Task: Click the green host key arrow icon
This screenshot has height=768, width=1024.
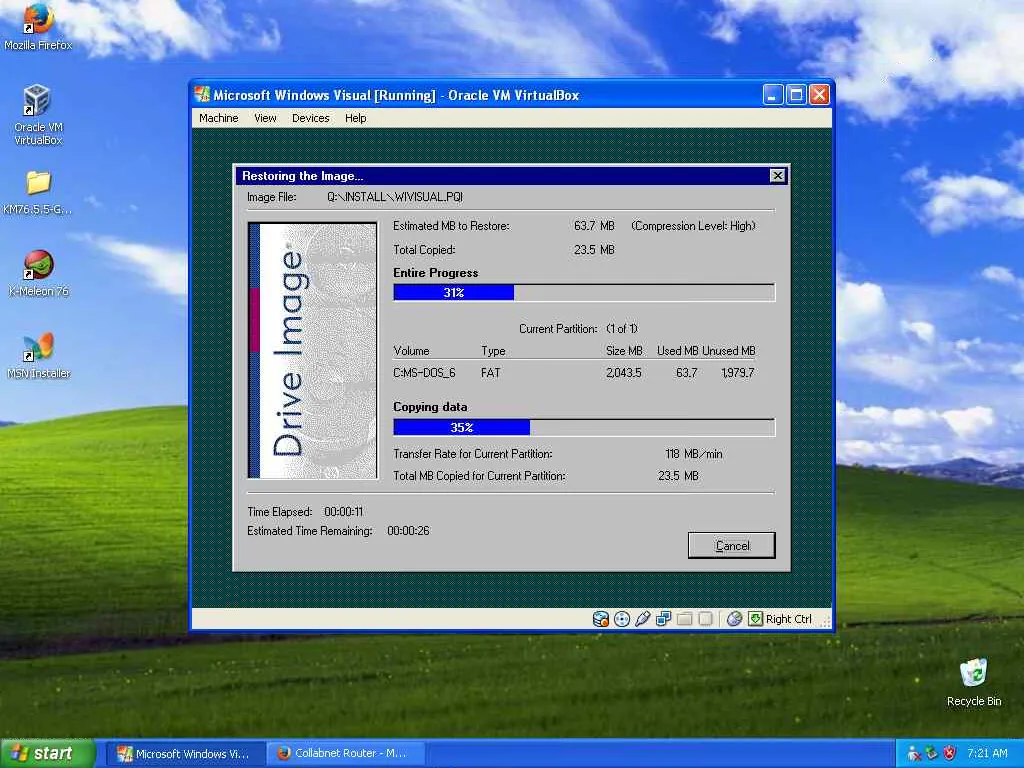Action: (755, 618)
